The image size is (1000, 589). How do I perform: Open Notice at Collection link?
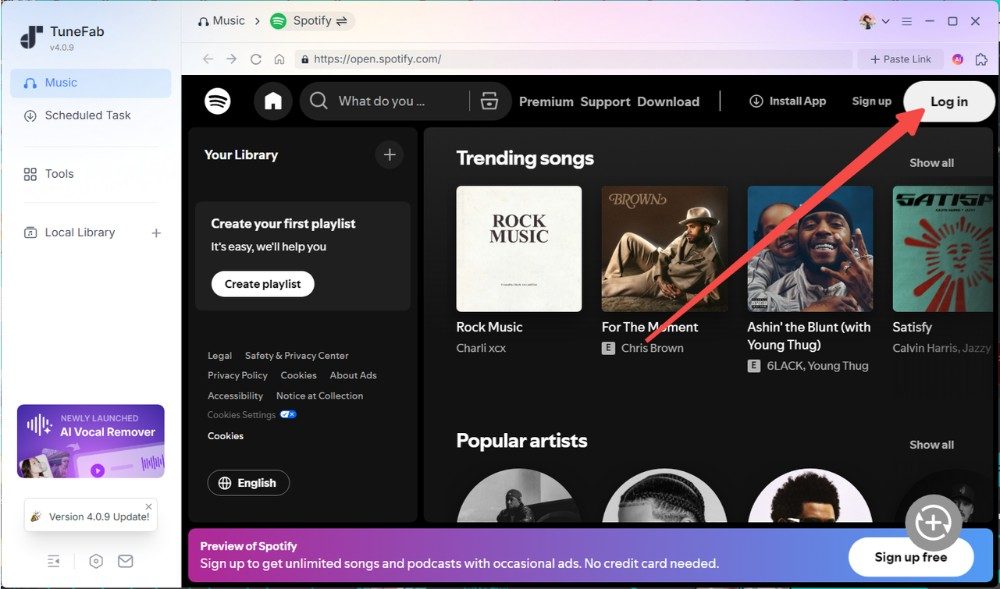pyautogui.click(x=320, y=396)
